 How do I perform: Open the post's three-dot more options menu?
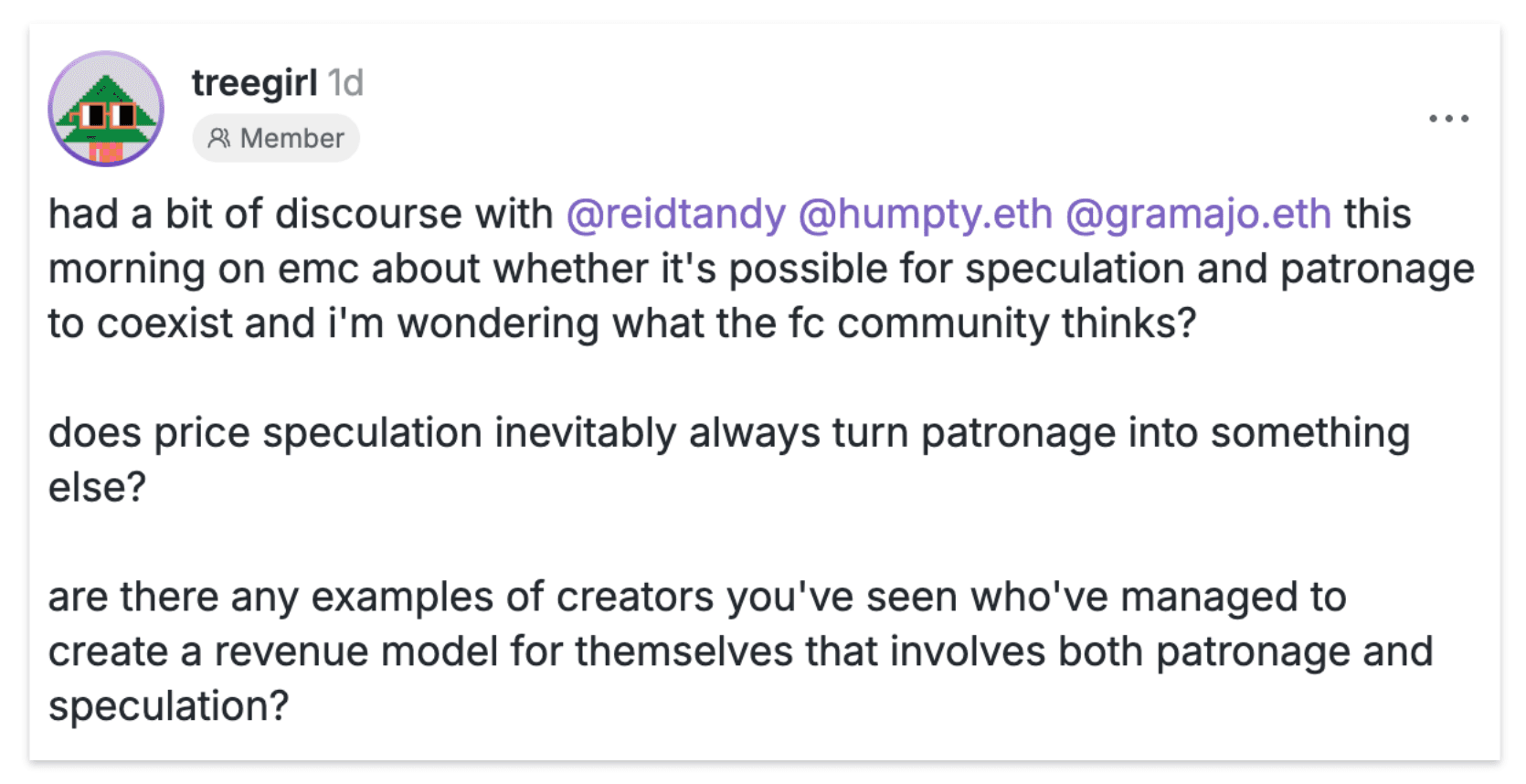[1448, 119]
